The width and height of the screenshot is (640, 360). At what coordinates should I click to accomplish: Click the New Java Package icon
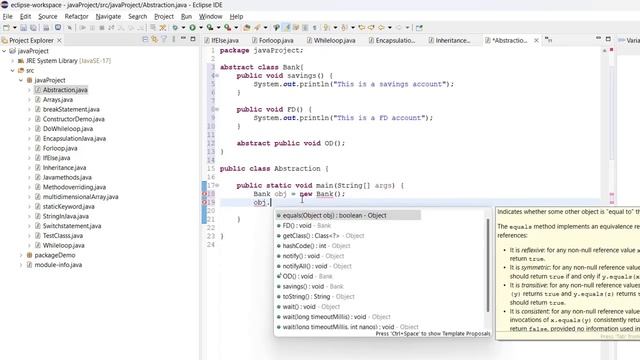(247, 28)
